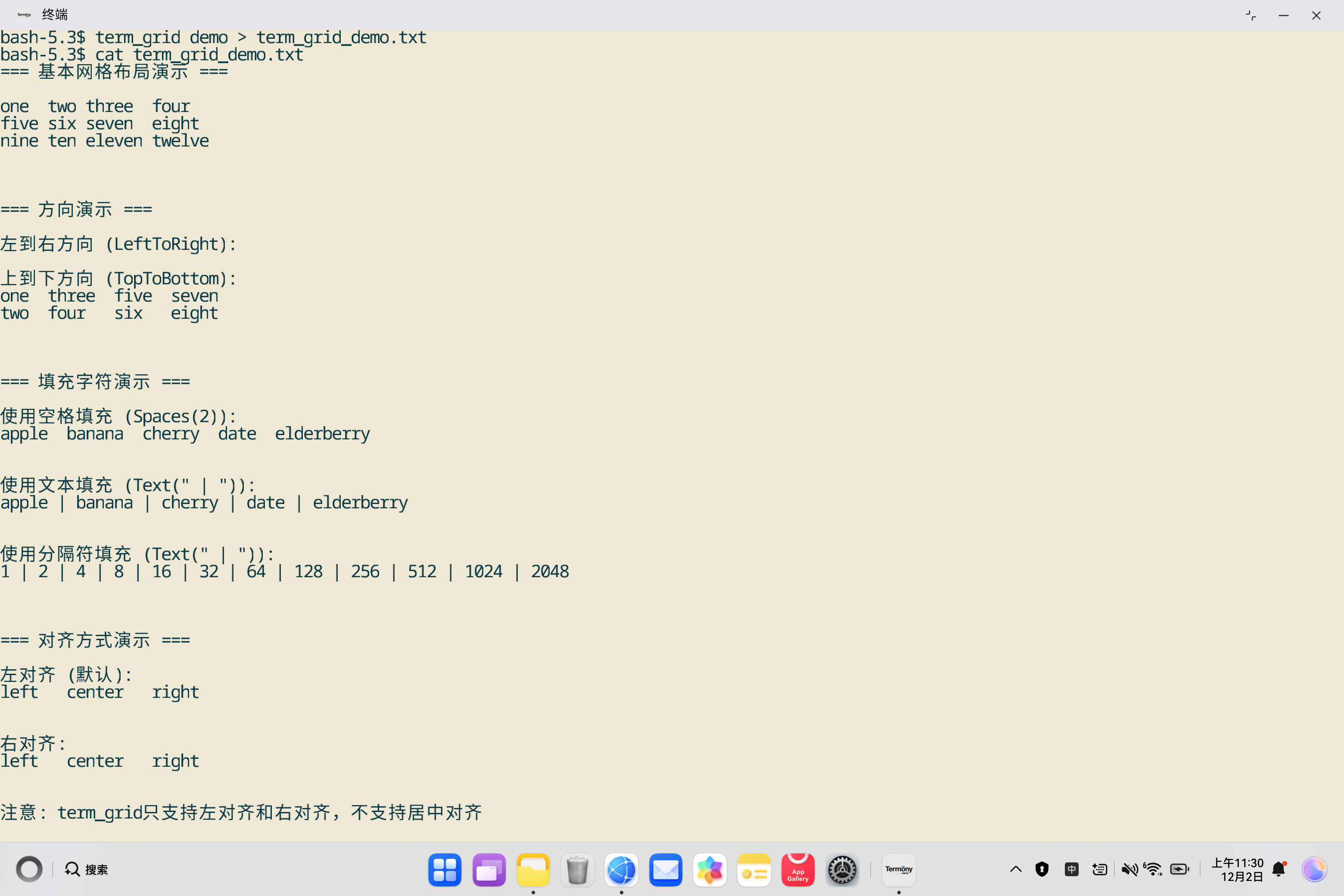Launch App Gallery store

(798, 870)
